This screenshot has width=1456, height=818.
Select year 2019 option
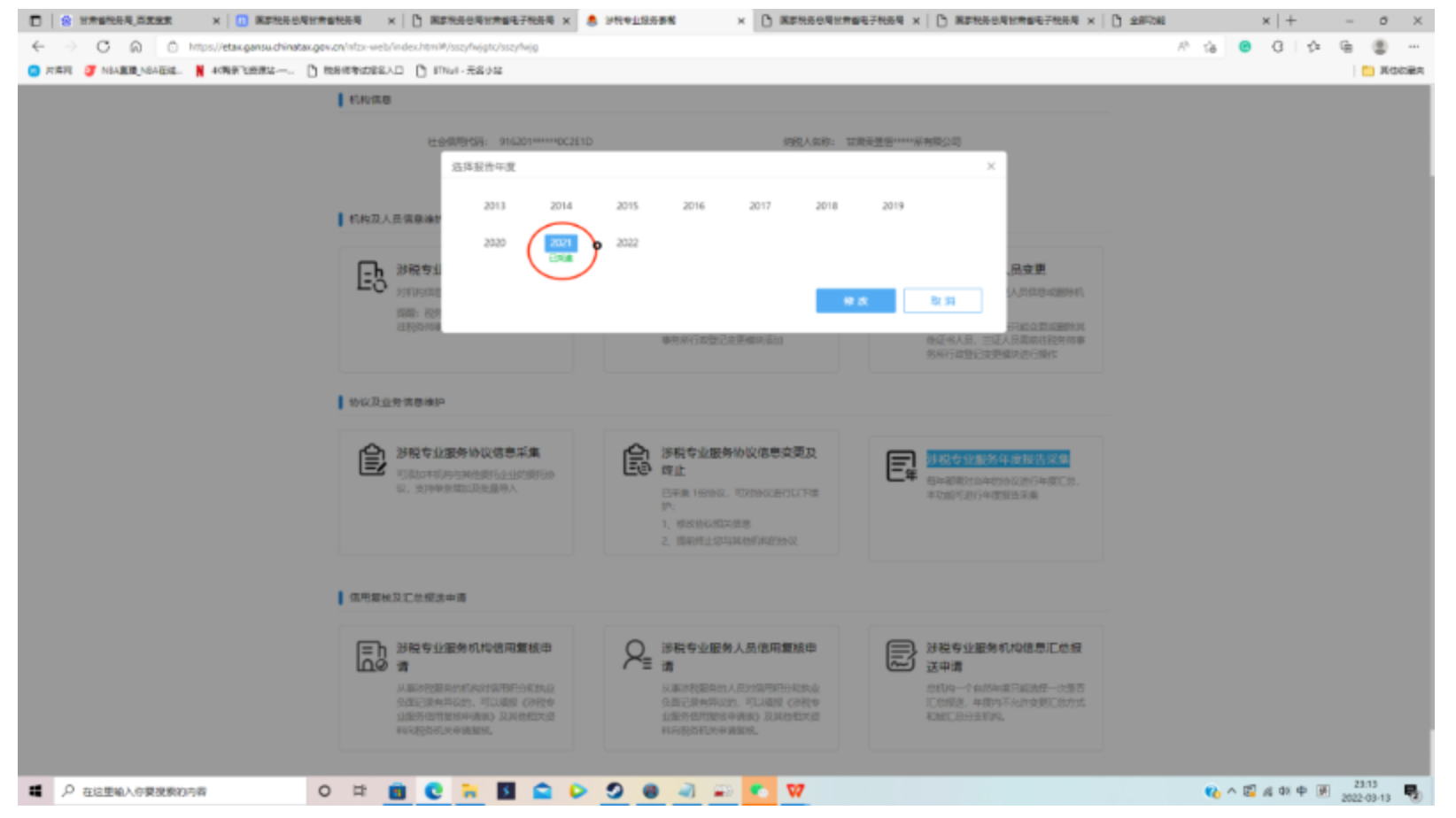[x=893, y=205]
